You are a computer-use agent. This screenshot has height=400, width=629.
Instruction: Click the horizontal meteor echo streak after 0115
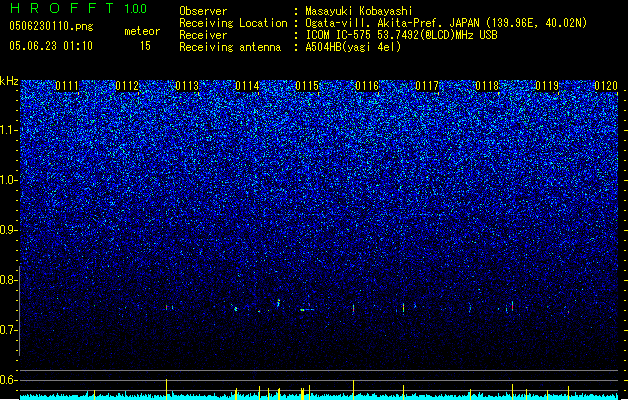307,310
